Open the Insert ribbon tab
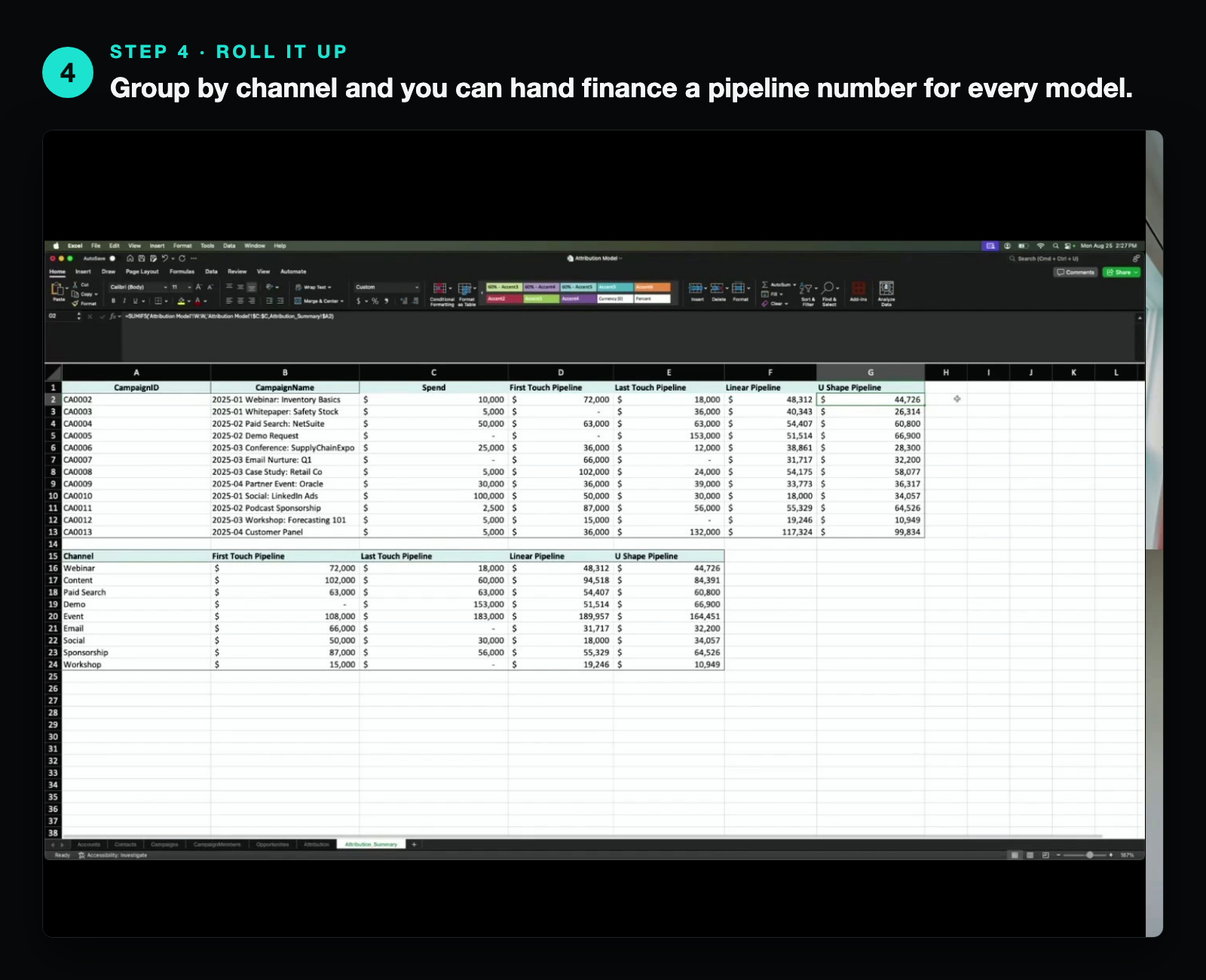1206x980 pixels. [x=83, y=271]
